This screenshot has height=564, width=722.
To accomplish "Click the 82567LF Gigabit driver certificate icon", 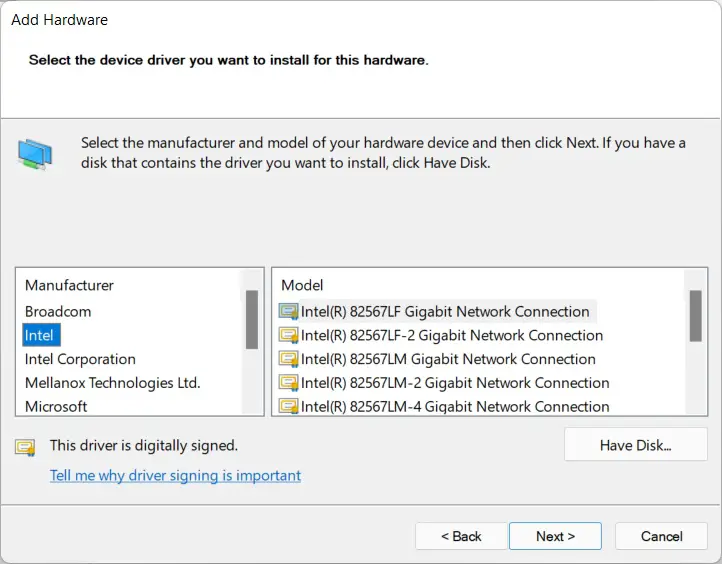I will (x=288, y=312).
